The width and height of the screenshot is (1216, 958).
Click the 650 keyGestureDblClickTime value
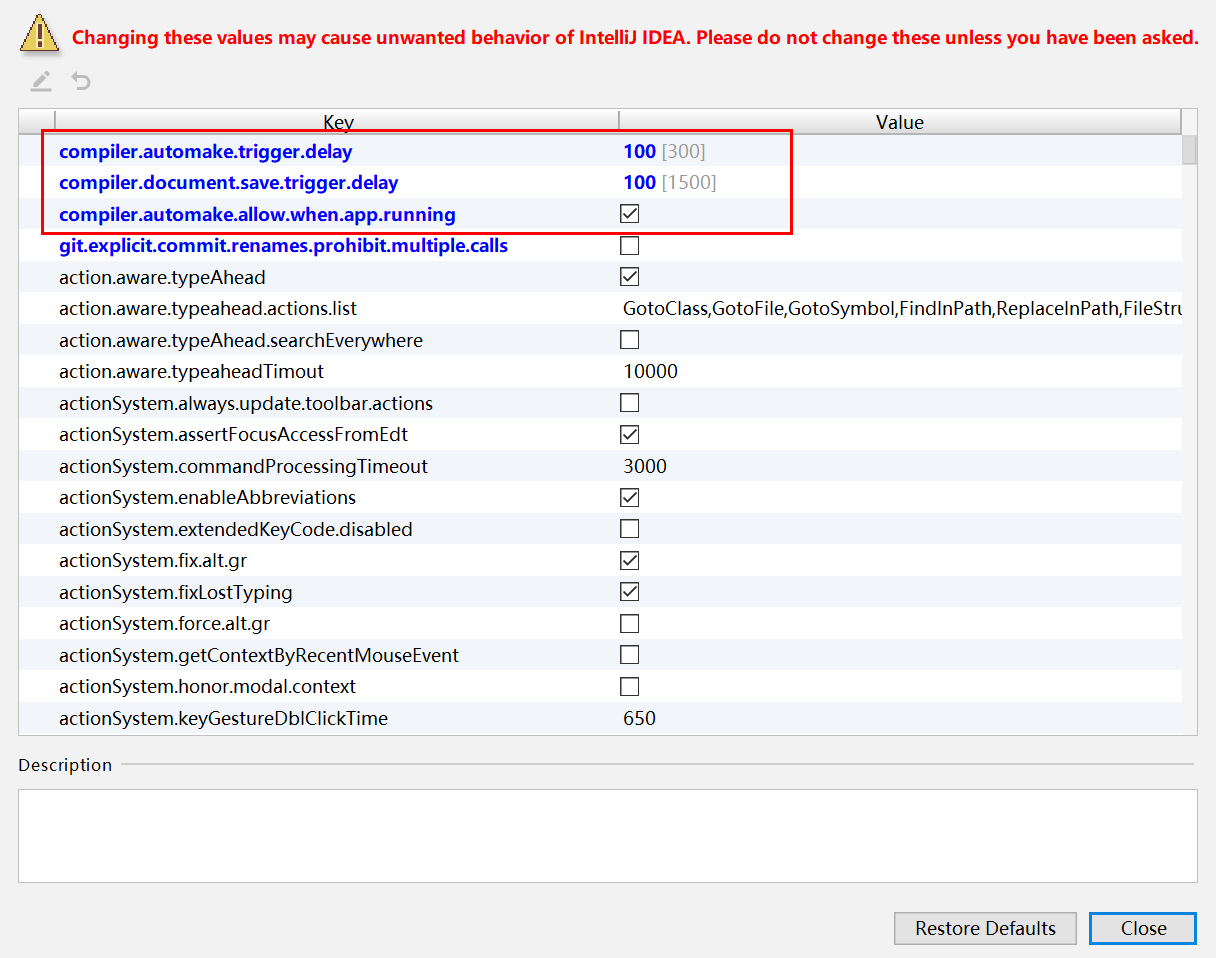(639, 718)
